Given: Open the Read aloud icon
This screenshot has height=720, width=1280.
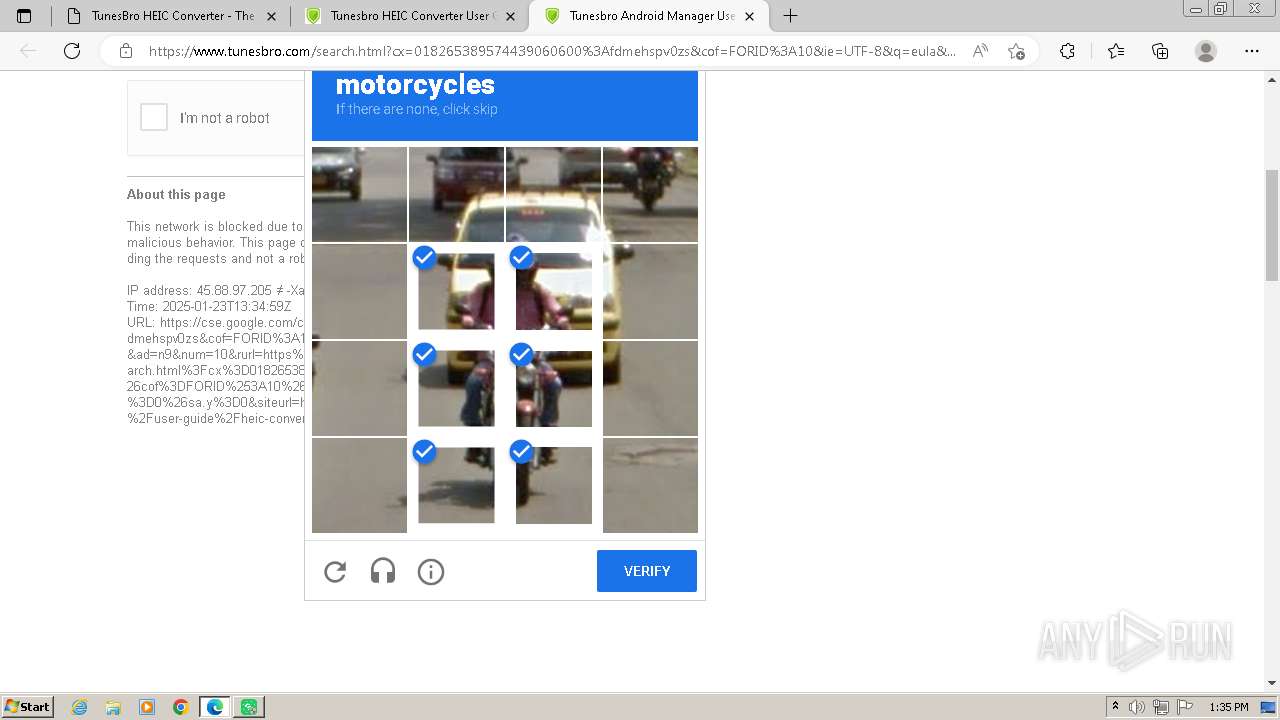Looking at the screenshot, I should coord(980,51).
